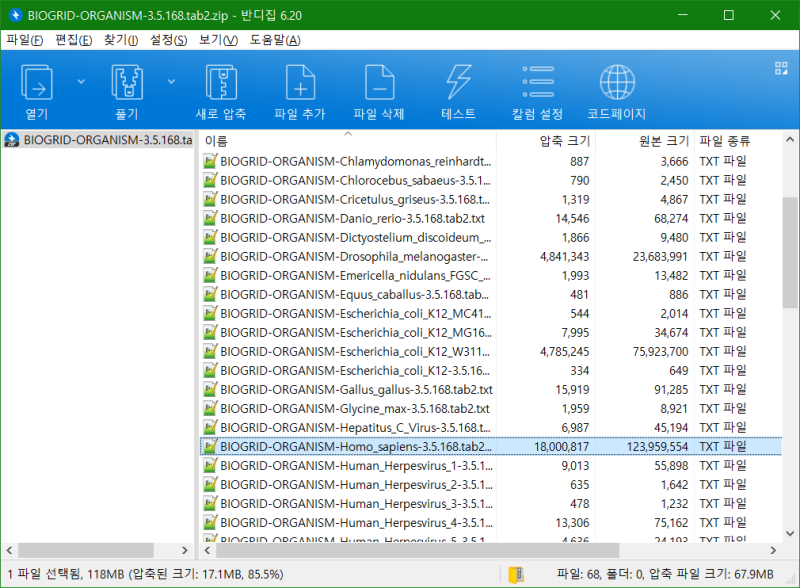Click the file list horizontal scrollbar thumb
The width and height of the screenshot is (800, 588).
417,550
